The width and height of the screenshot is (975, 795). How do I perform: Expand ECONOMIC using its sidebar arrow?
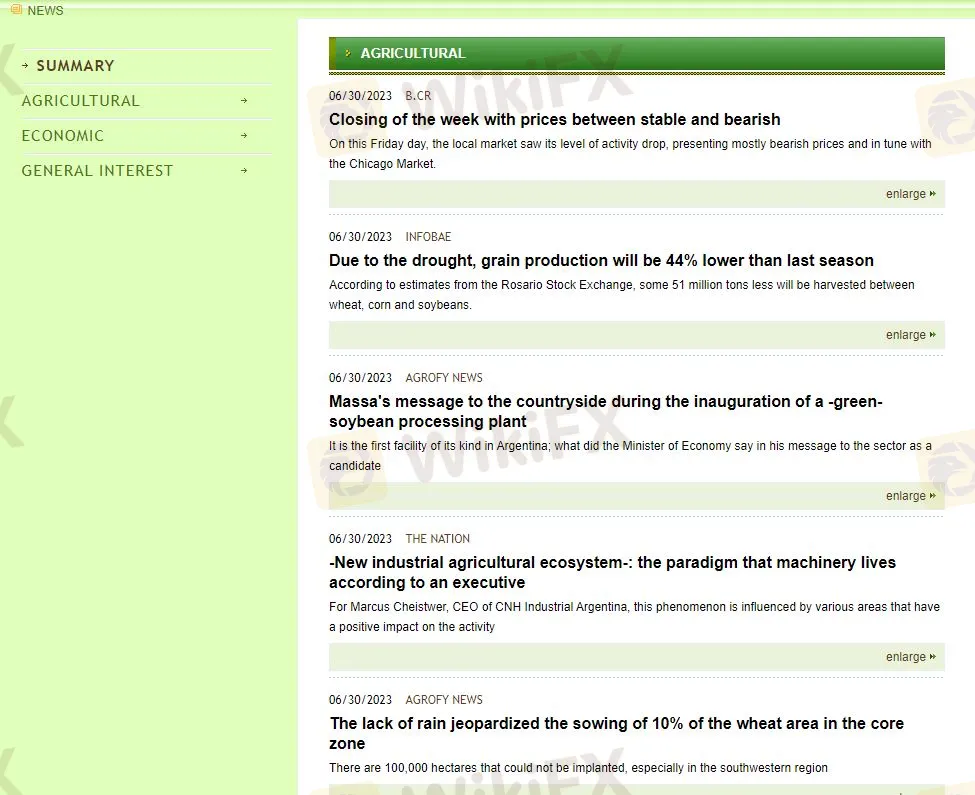[244, 135]
